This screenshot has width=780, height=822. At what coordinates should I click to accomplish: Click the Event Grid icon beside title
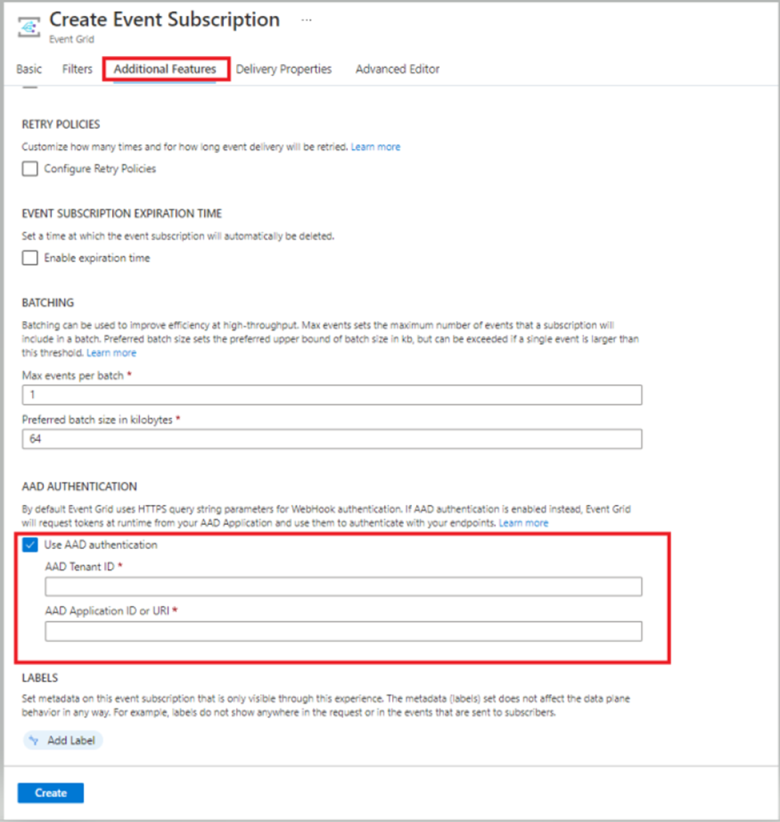[x=29, y=27]
